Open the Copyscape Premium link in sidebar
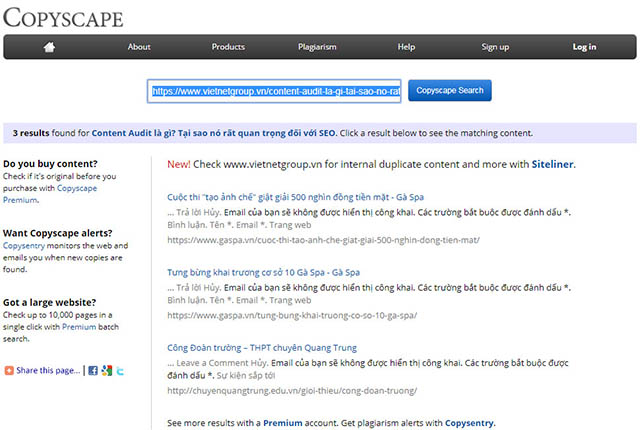 pyautogui.click(x=50, y=194)
